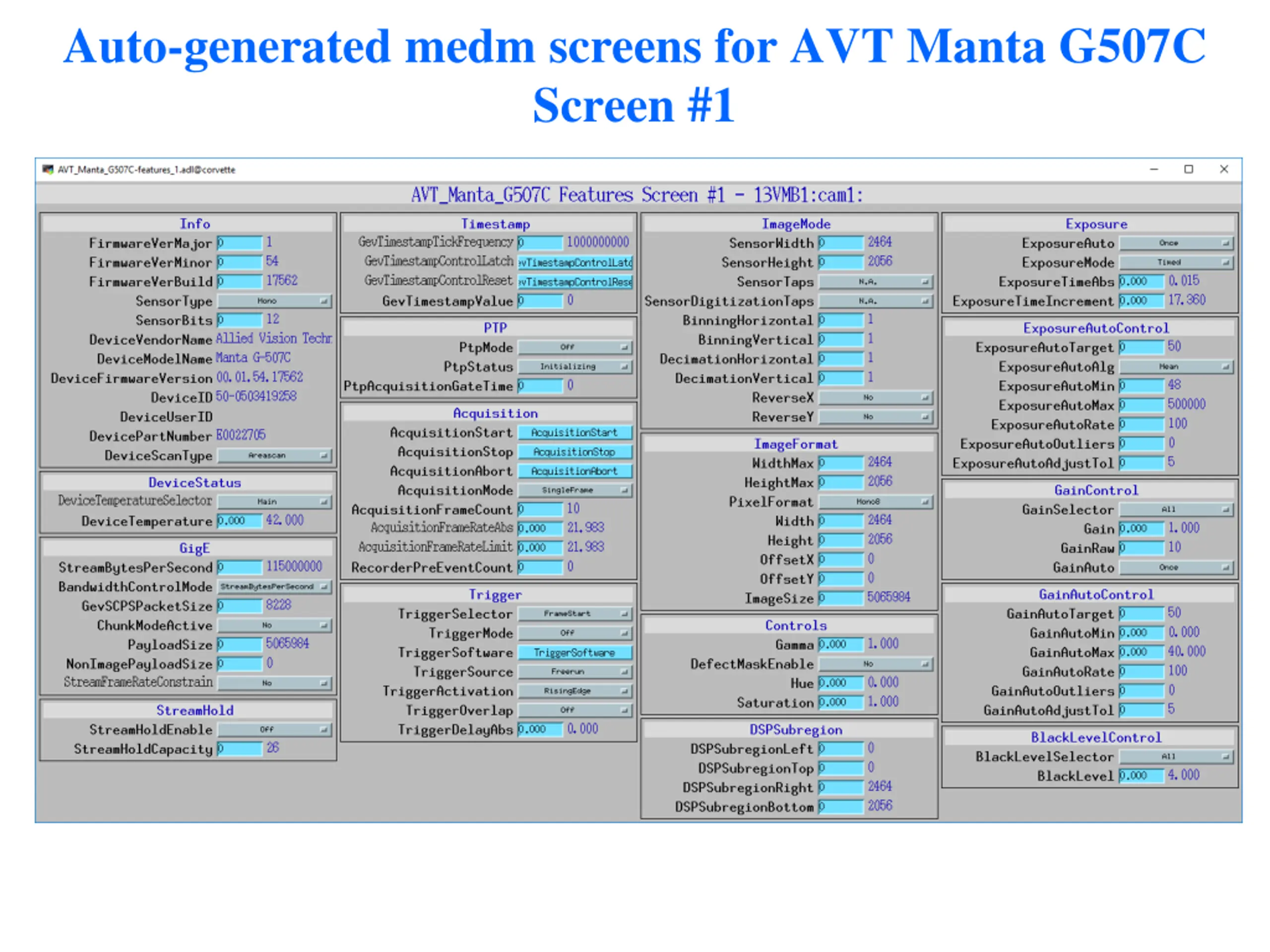
Task: Click the AcquisitionFrameRateAbs input field
Action: (540, 529)
